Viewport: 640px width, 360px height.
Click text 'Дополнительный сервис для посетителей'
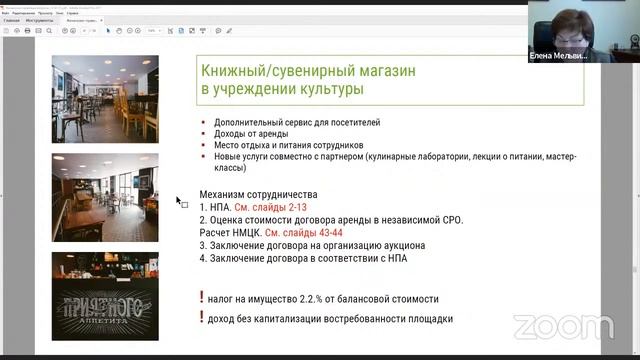tap(297, 122)
